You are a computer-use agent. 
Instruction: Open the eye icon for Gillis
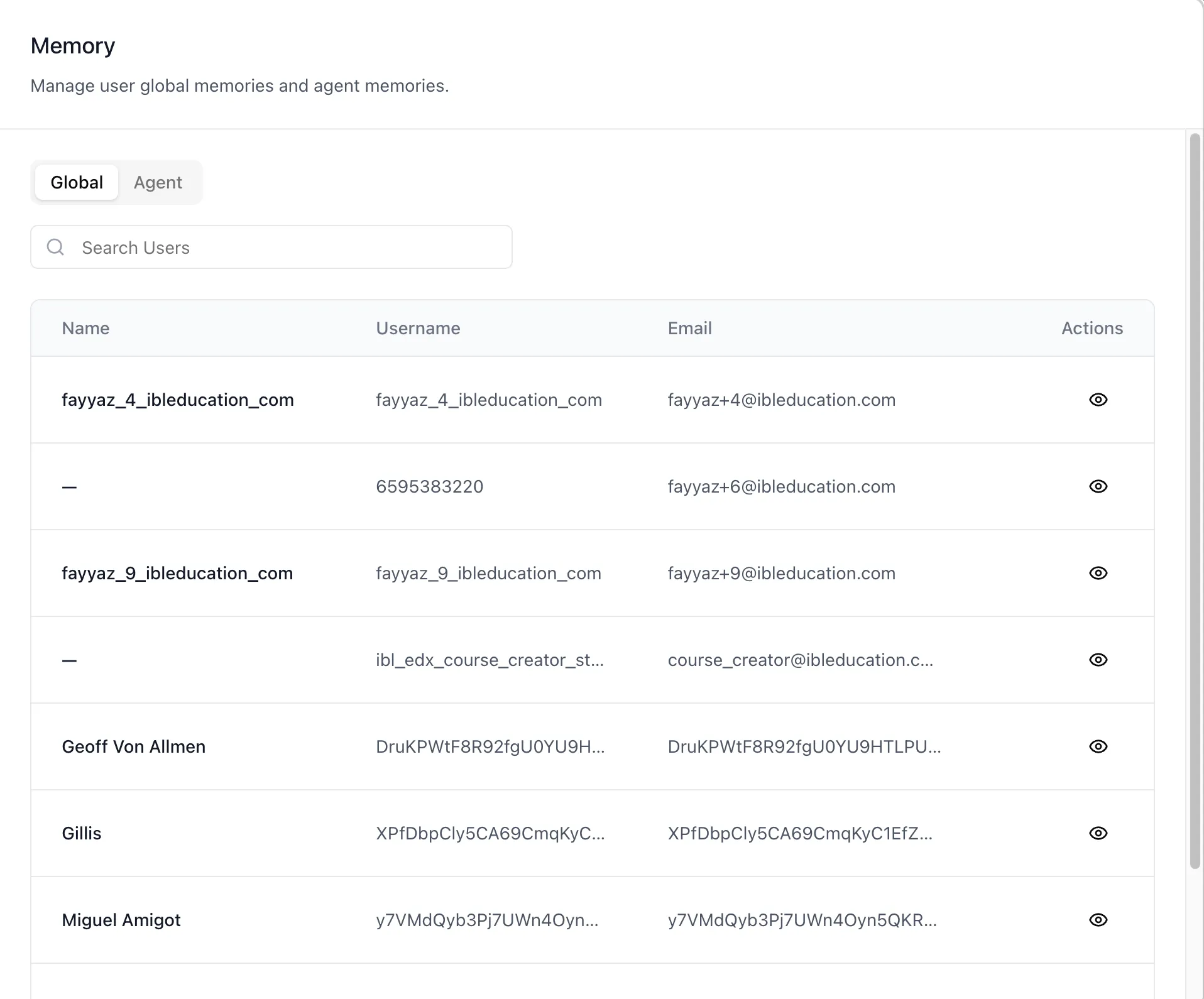(1098, 833)
